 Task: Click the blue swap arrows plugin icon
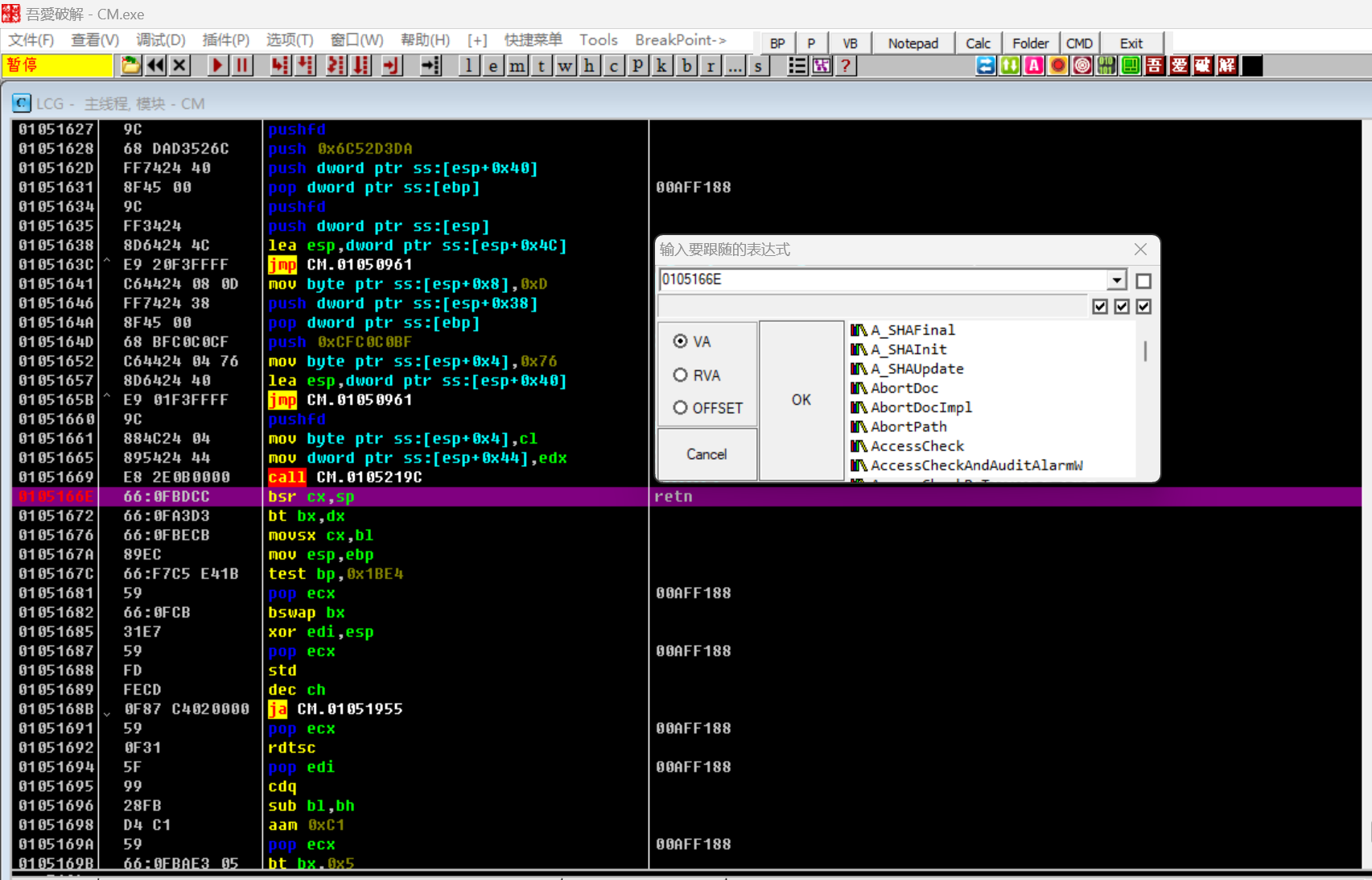986,66
